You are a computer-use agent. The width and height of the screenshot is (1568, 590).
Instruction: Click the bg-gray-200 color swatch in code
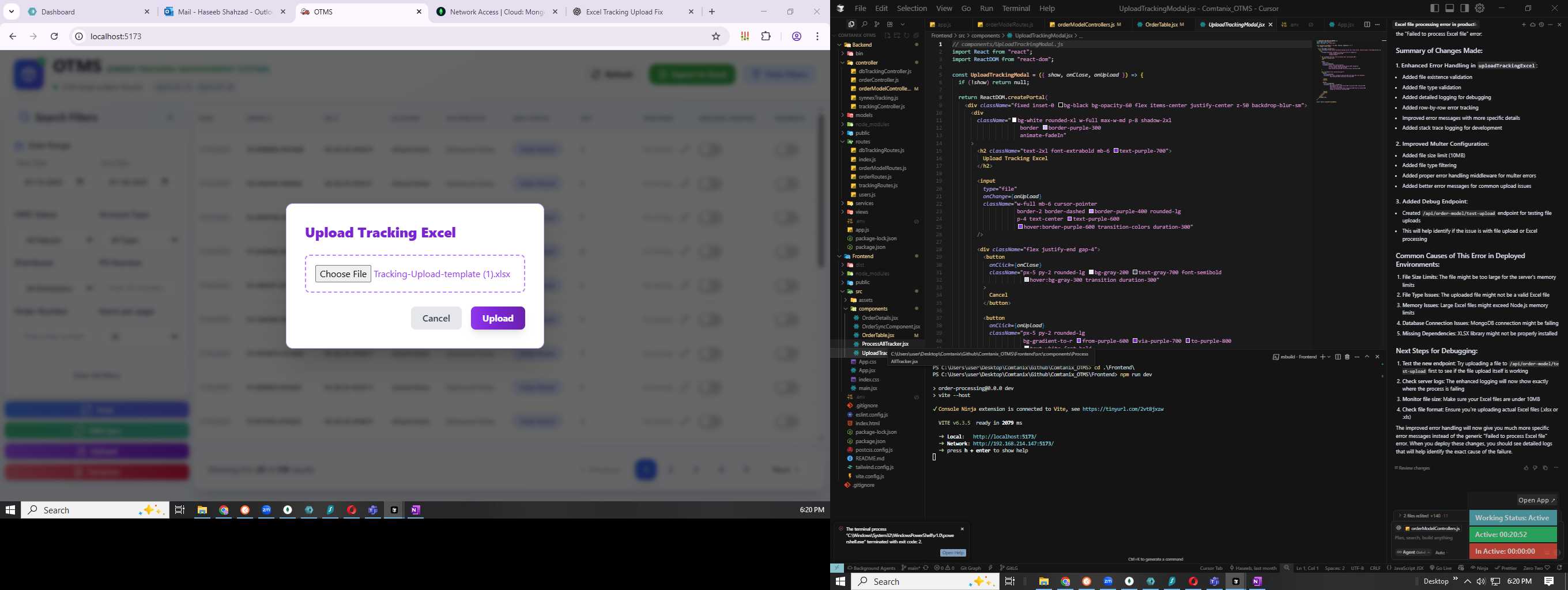point(1091,273)
